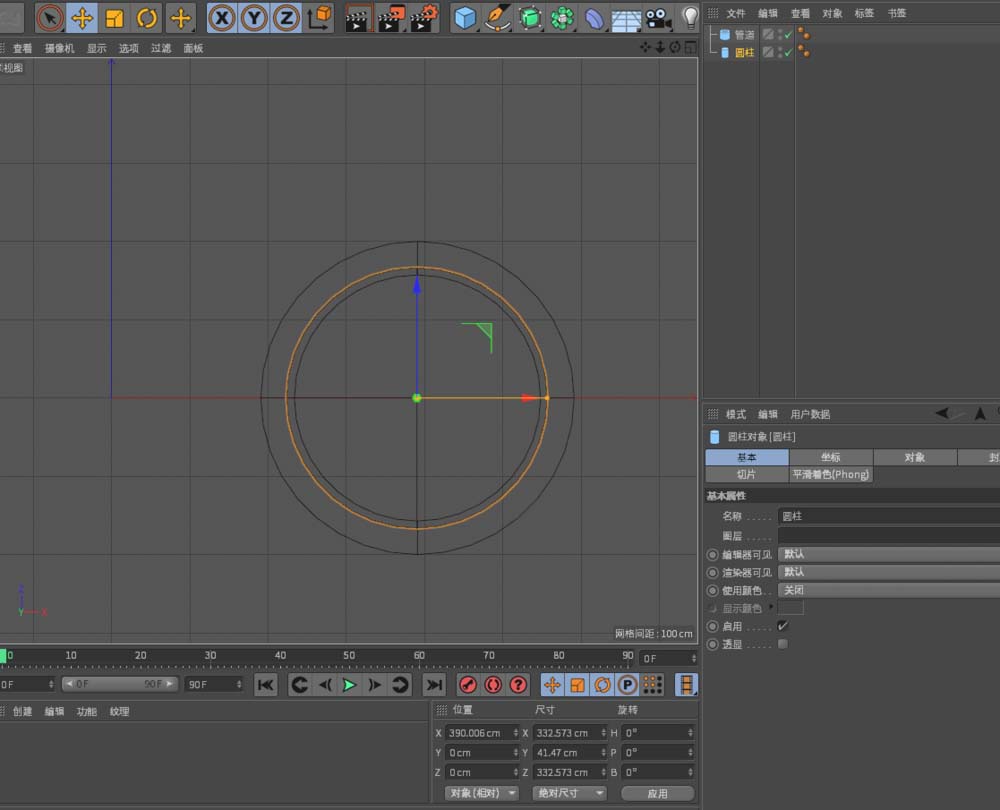The height and width of the screenshot is (810, 1000).
Task: Expand the 对象(相对) dropdown
Action: (482, 793)
